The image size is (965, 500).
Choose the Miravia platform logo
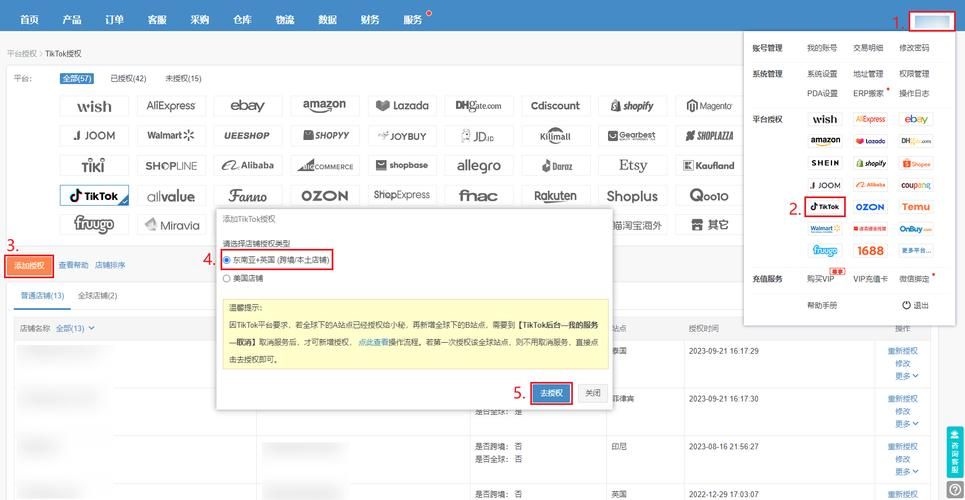(171, 225)
